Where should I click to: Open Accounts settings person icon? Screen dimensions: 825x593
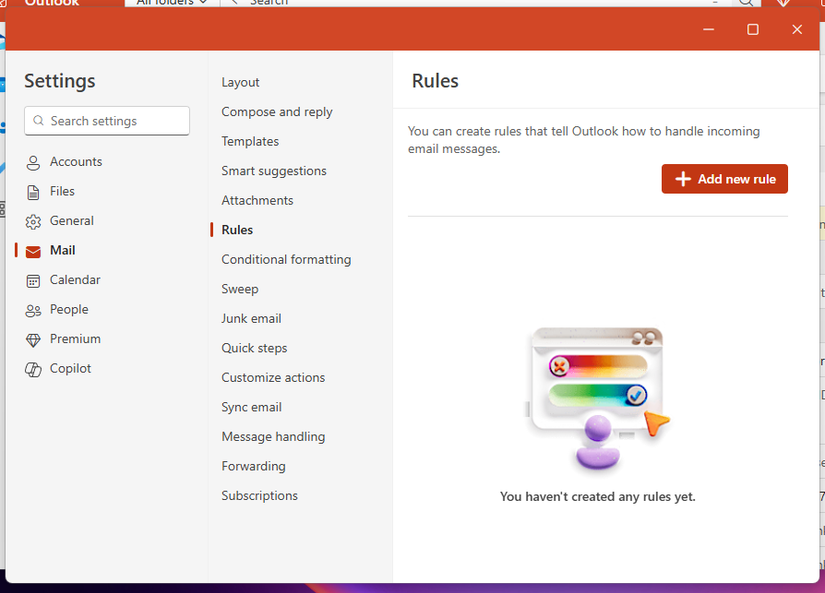(x=33, y=163)
